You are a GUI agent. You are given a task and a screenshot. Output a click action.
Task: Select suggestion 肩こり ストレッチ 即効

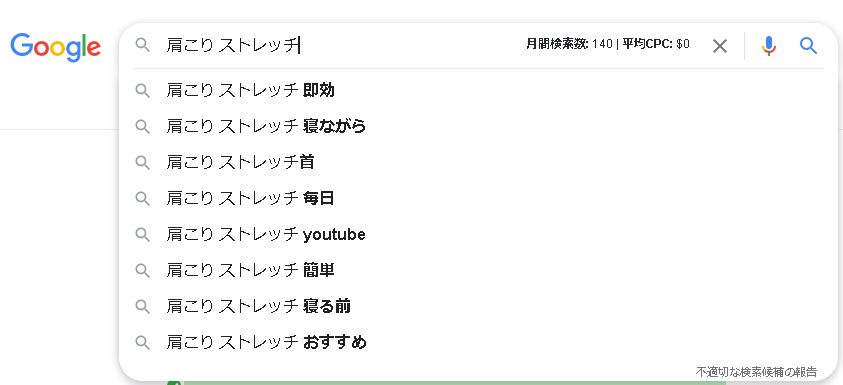tap(478, 90)
